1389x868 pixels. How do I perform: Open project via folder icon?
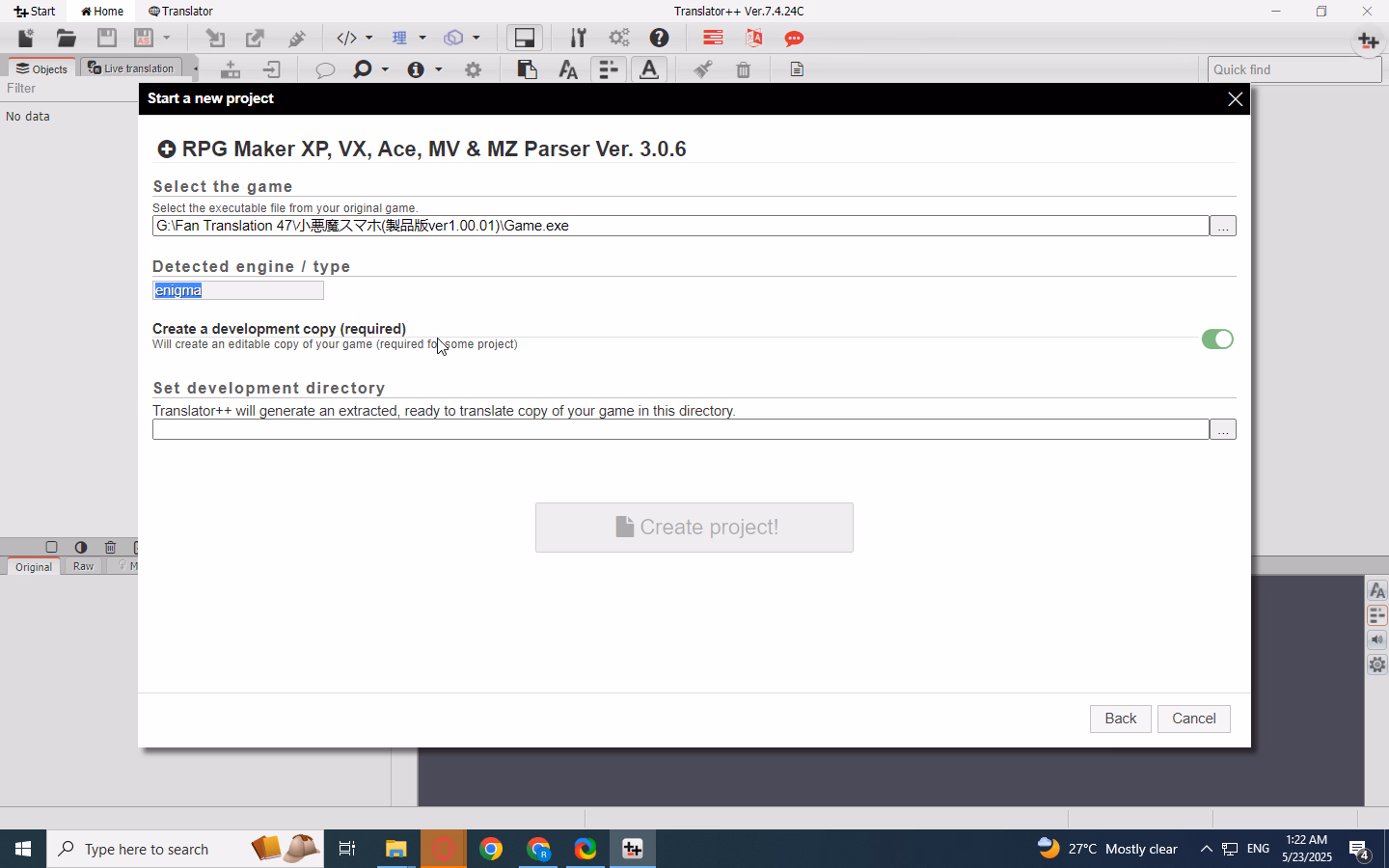point(67,38)
